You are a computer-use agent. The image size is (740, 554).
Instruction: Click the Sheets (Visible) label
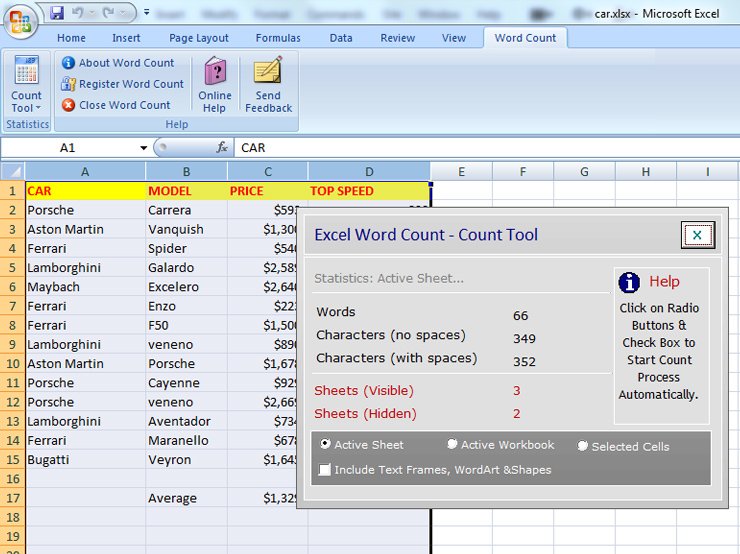(x=364, y=391)
